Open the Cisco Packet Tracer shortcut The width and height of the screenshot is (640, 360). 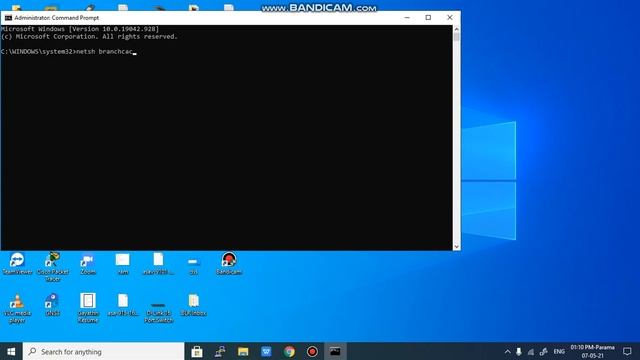coord(53,267)
